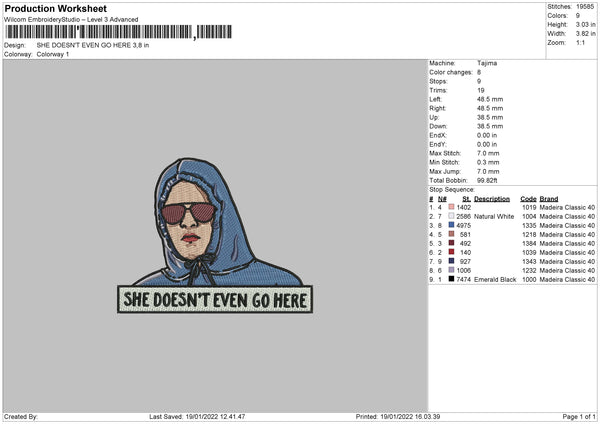Click the 'SHE DOESN'T EVEN GO HERE' embroidered banner
This screenshot has width=600, height=424.
[x=215, y=300]
